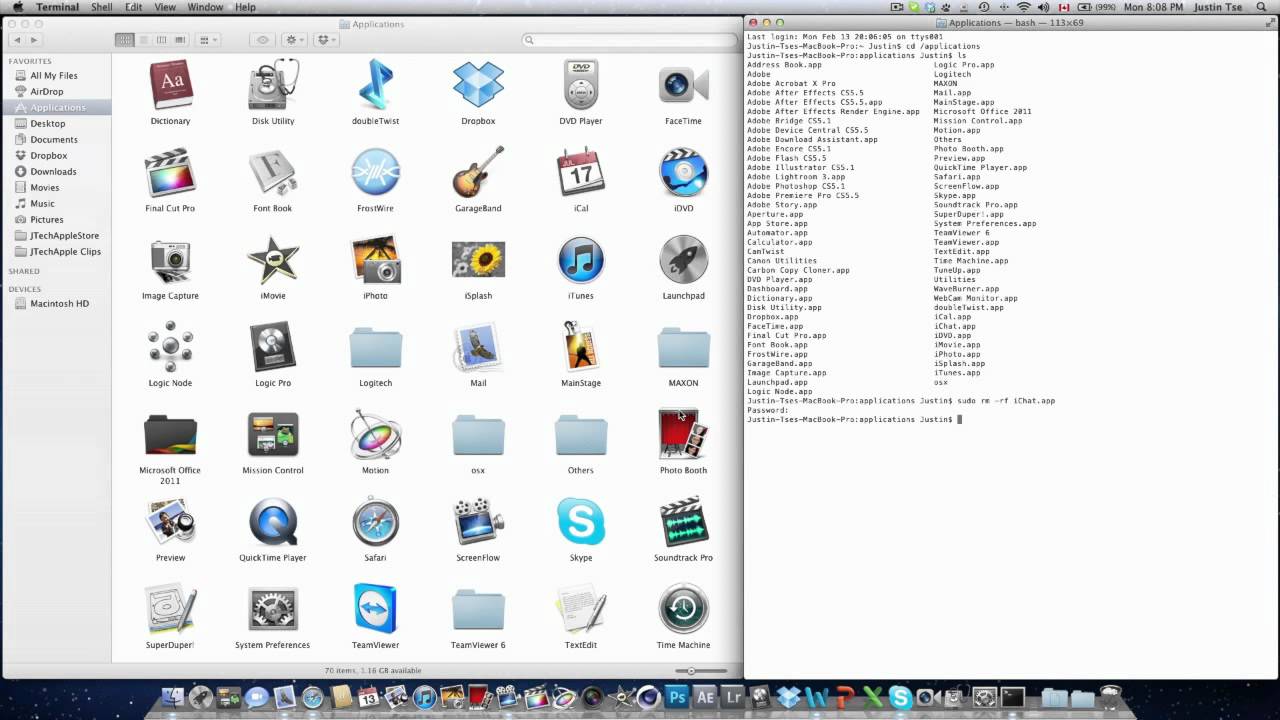Go forward in Finder

coord(34,40)
